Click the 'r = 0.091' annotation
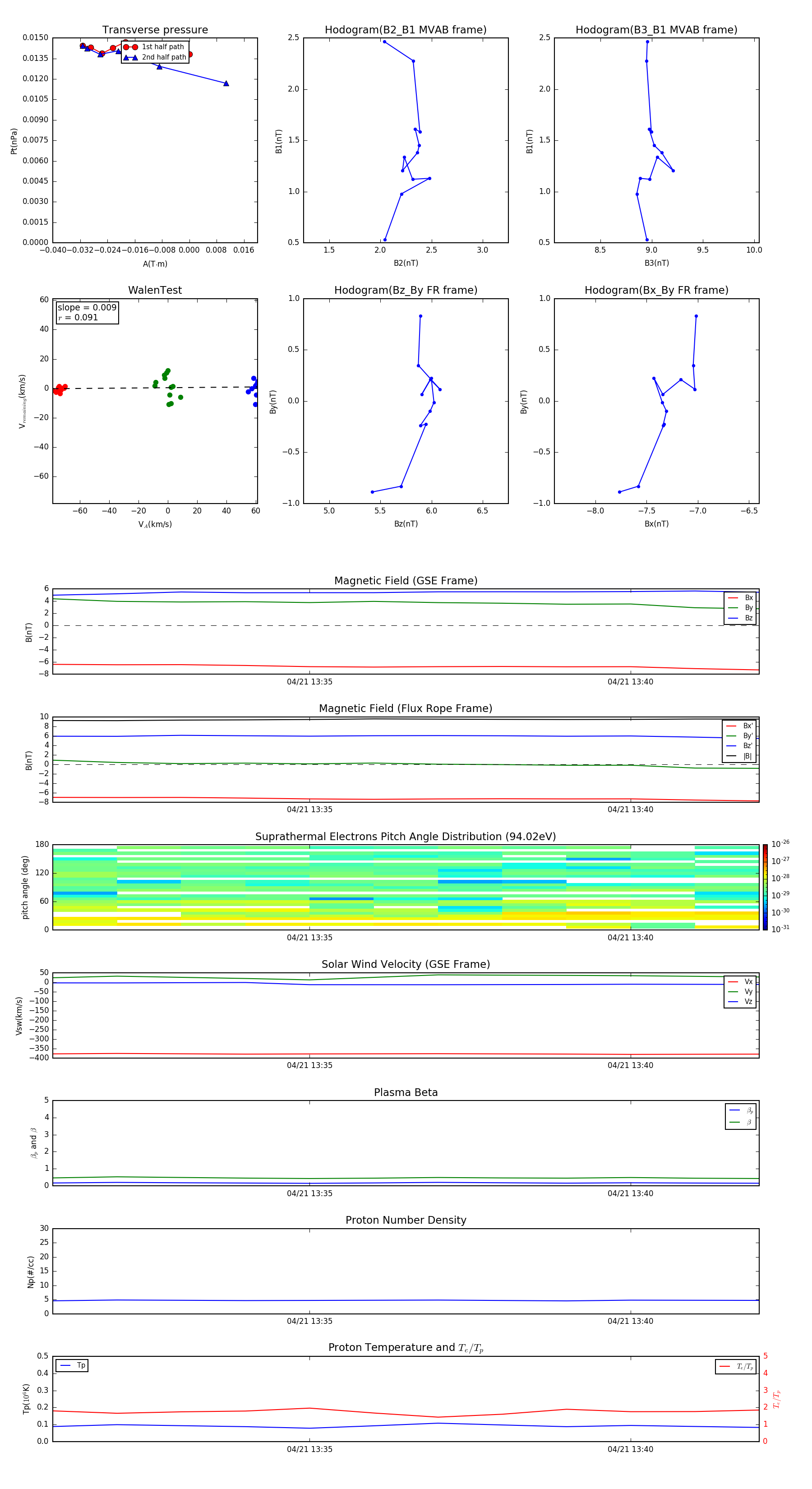Image resolution: width=812 pixels, height=1489 pixels. [x=78, y=317]
